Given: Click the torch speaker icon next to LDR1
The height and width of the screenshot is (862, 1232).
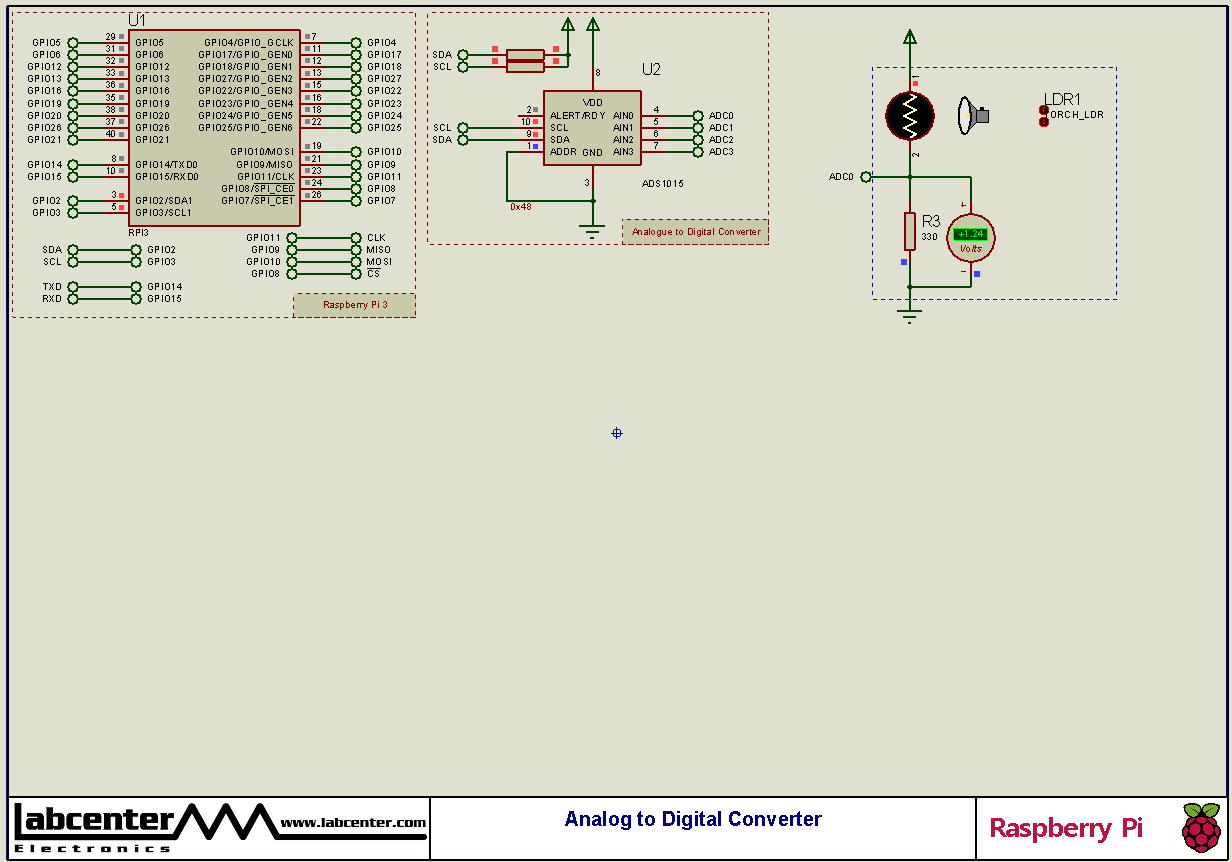Looking at the screenshot, I should point(973,115).
